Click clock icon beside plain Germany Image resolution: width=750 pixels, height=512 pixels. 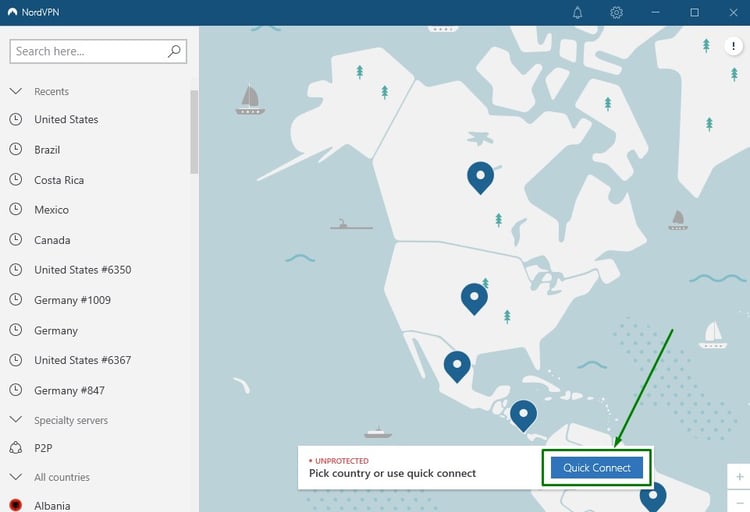click(x=16, y=330)
